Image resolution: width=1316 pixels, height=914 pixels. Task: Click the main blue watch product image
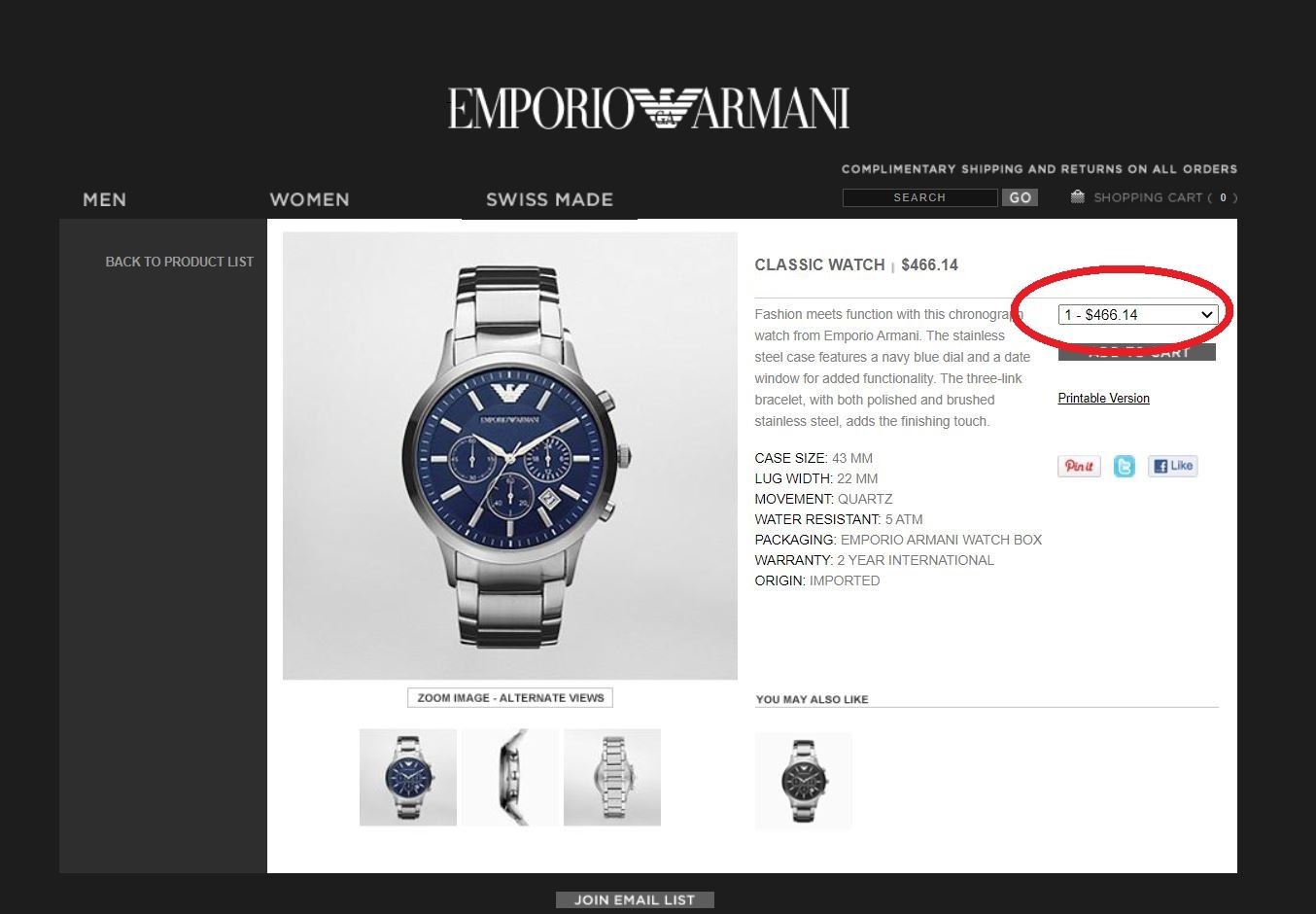click(x=510, y=456)
